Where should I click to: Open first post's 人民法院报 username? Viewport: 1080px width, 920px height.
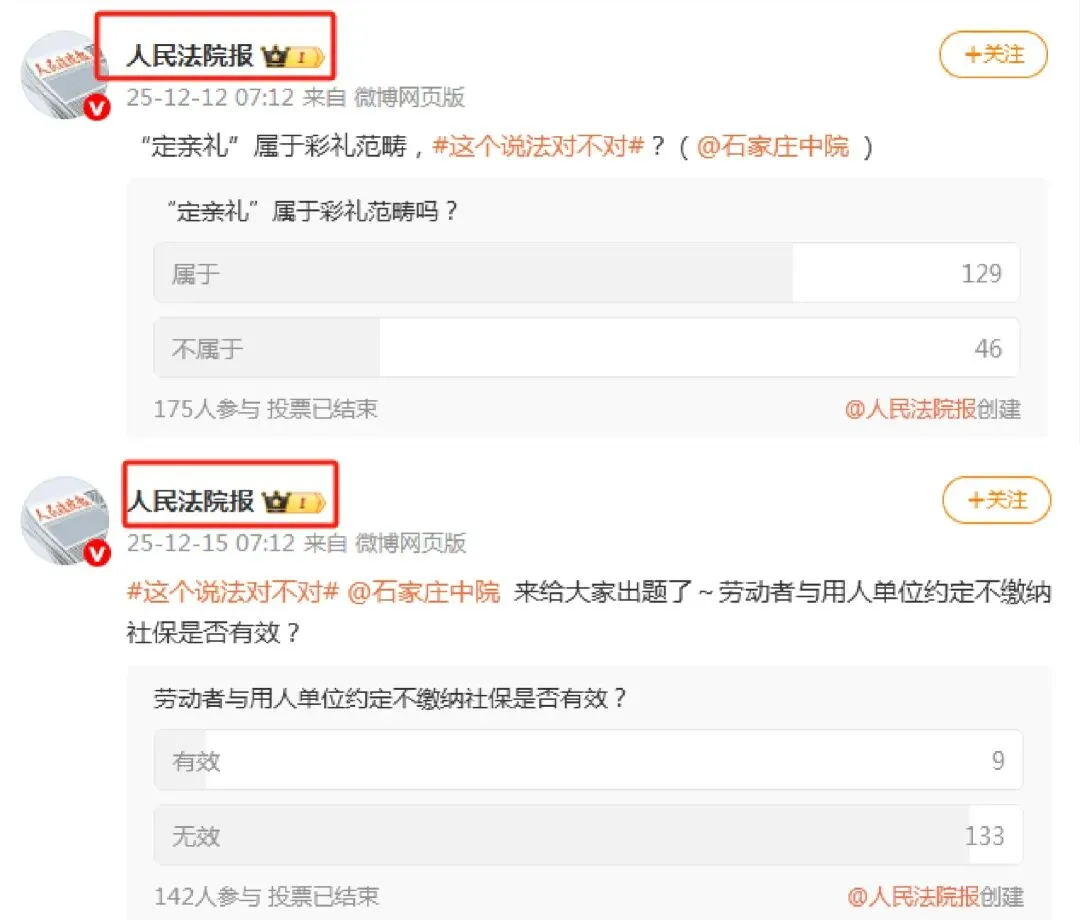190,56
